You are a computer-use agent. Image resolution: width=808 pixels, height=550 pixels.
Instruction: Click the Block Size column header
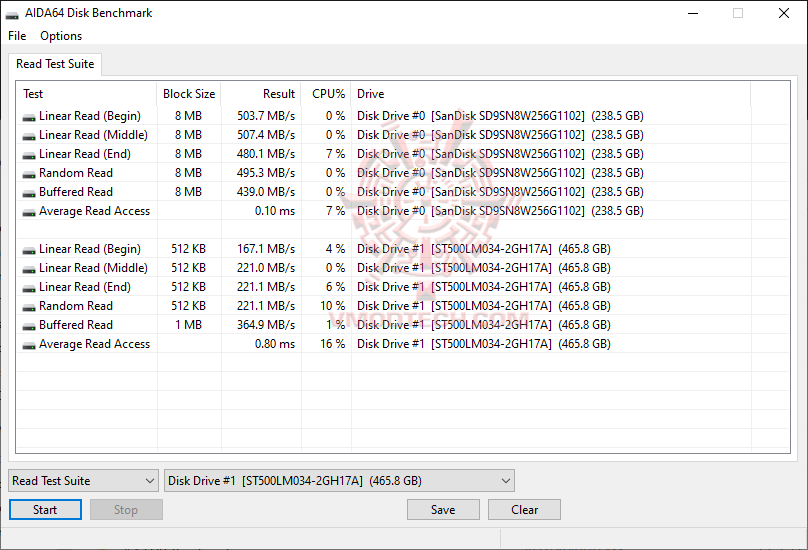tap(189, 94)
